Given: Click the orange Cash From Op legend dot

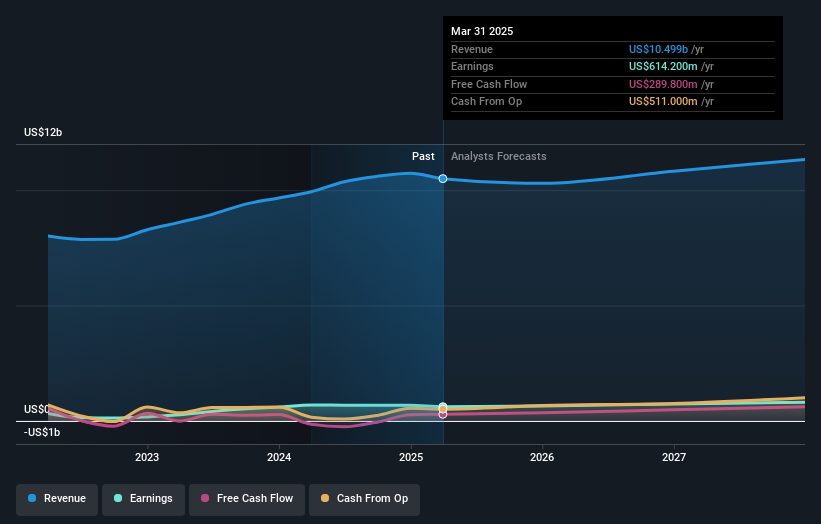Looking at the screenshot, I should tap(325, 498).
